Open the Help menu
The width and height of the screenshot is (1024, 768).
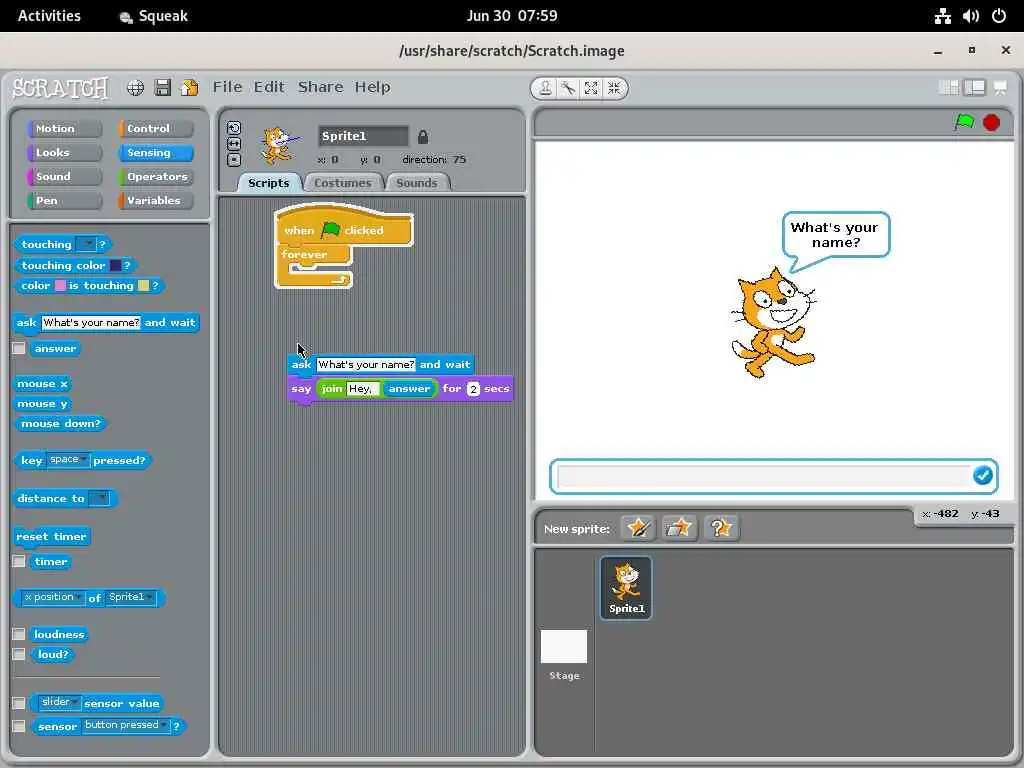click(372, 87)
